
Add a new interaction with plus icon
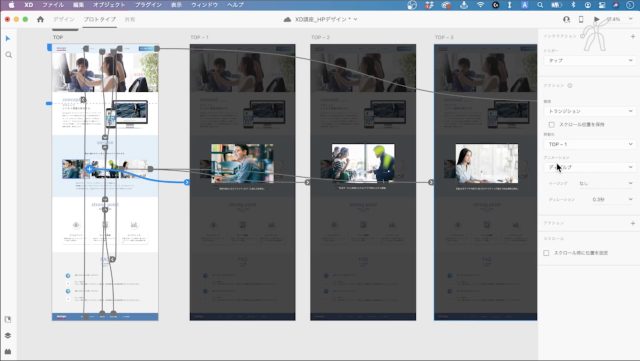tap(633, 36)
